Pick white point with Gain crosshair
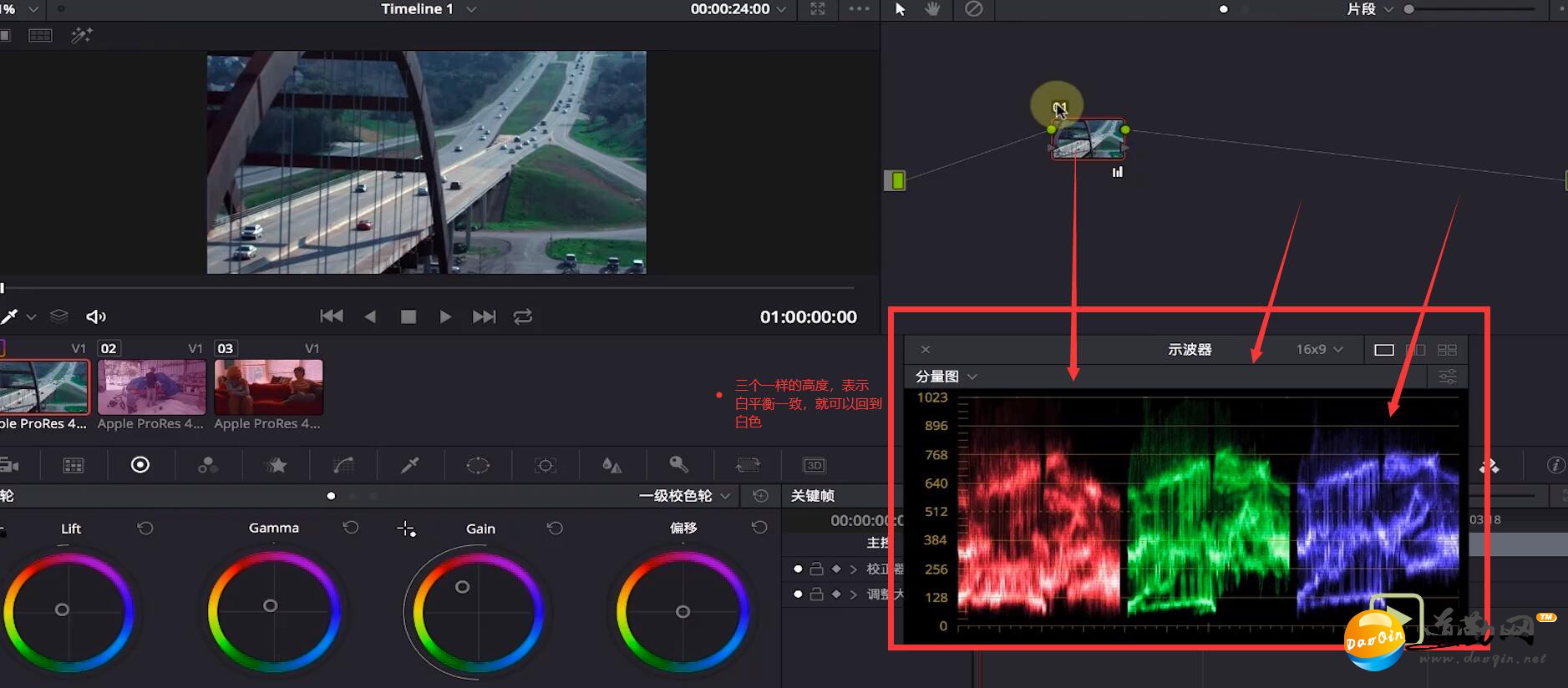The height and width of the screenshot is (688, 1568). pyautogui.click(x=406, y=529)
